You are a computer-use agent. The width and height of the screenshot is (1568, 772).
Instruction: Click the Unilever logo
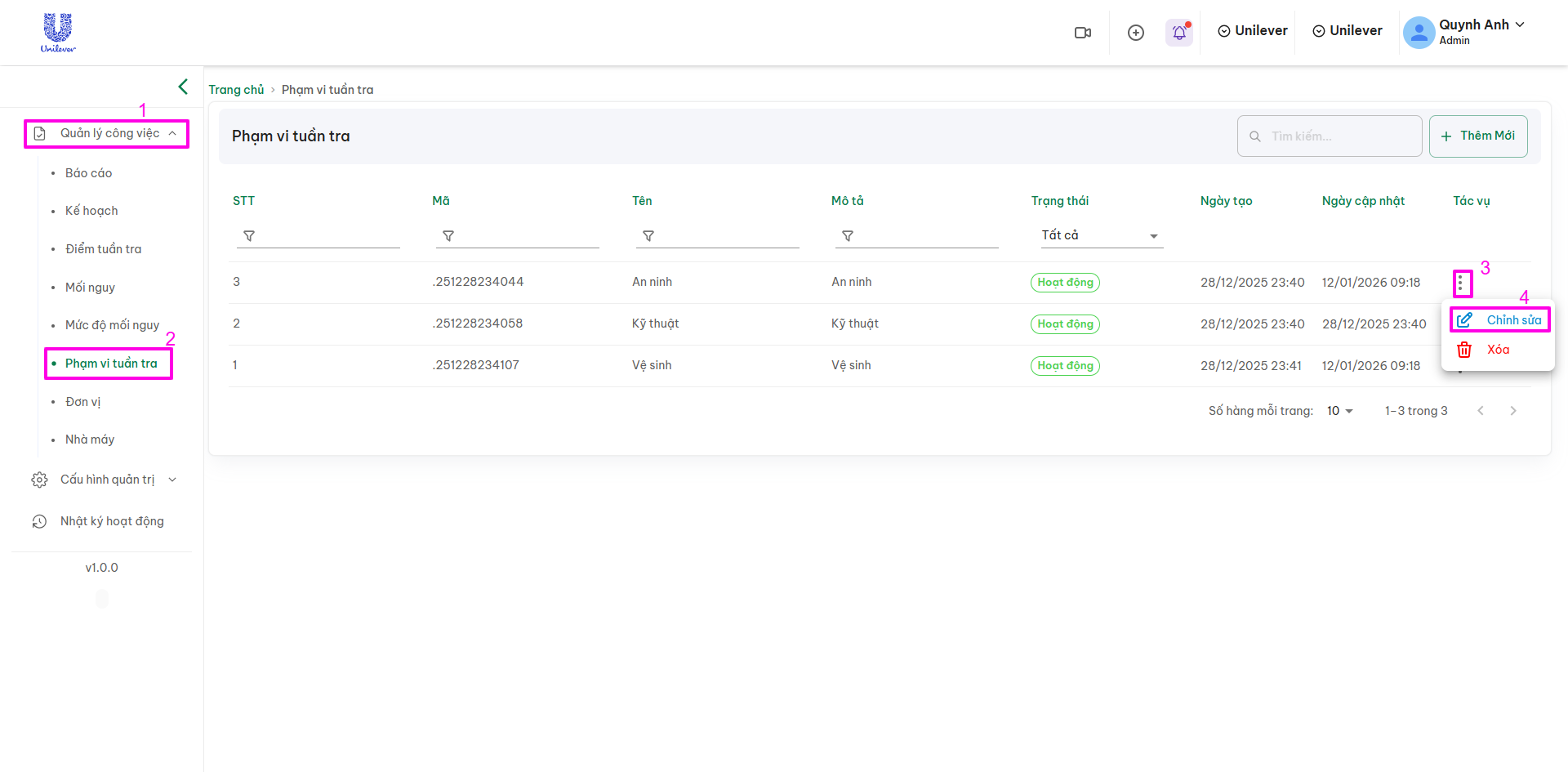coord(58,33)
